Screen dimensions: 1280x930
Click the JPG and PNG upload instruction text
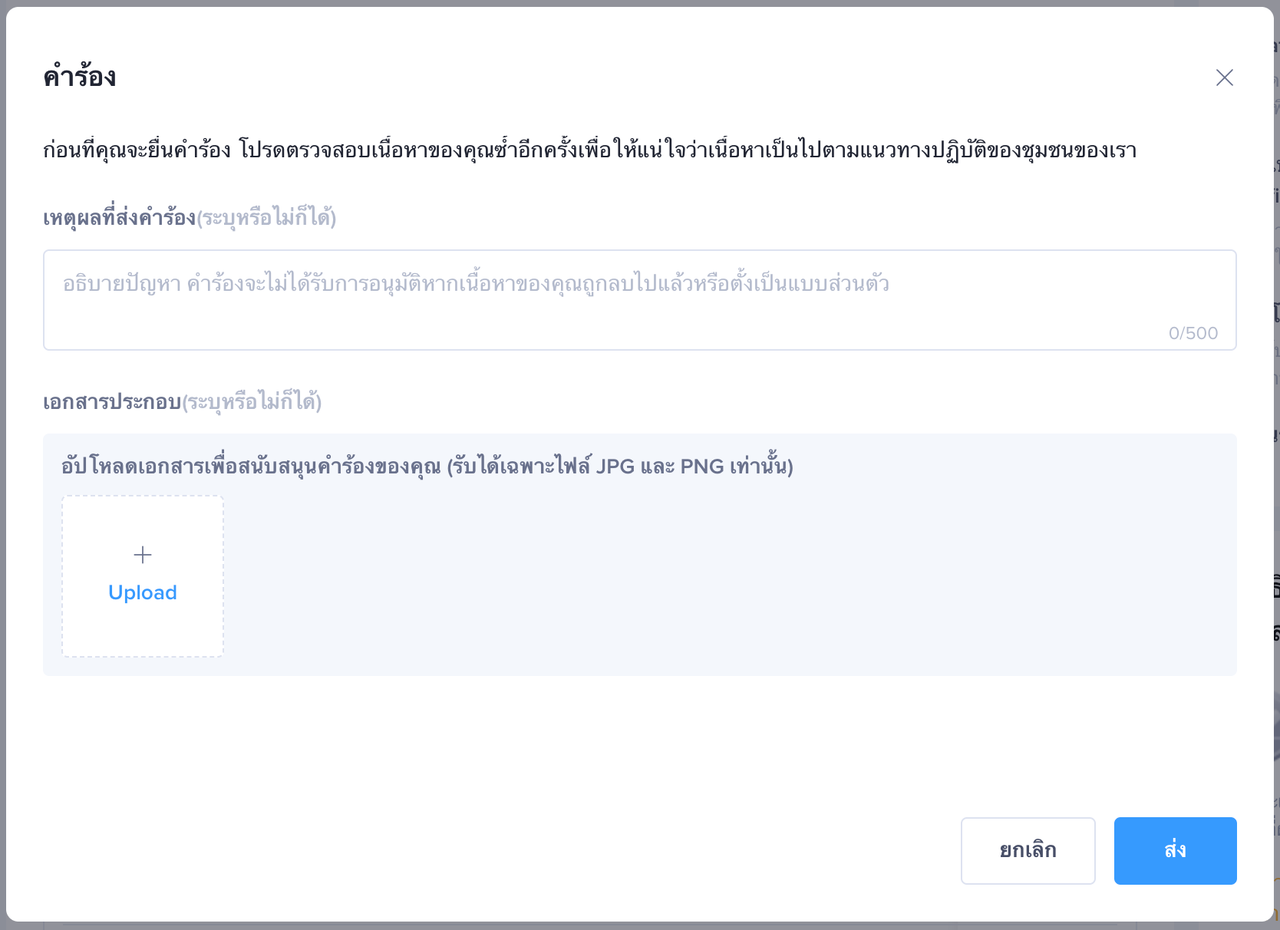tap(427, 467)
